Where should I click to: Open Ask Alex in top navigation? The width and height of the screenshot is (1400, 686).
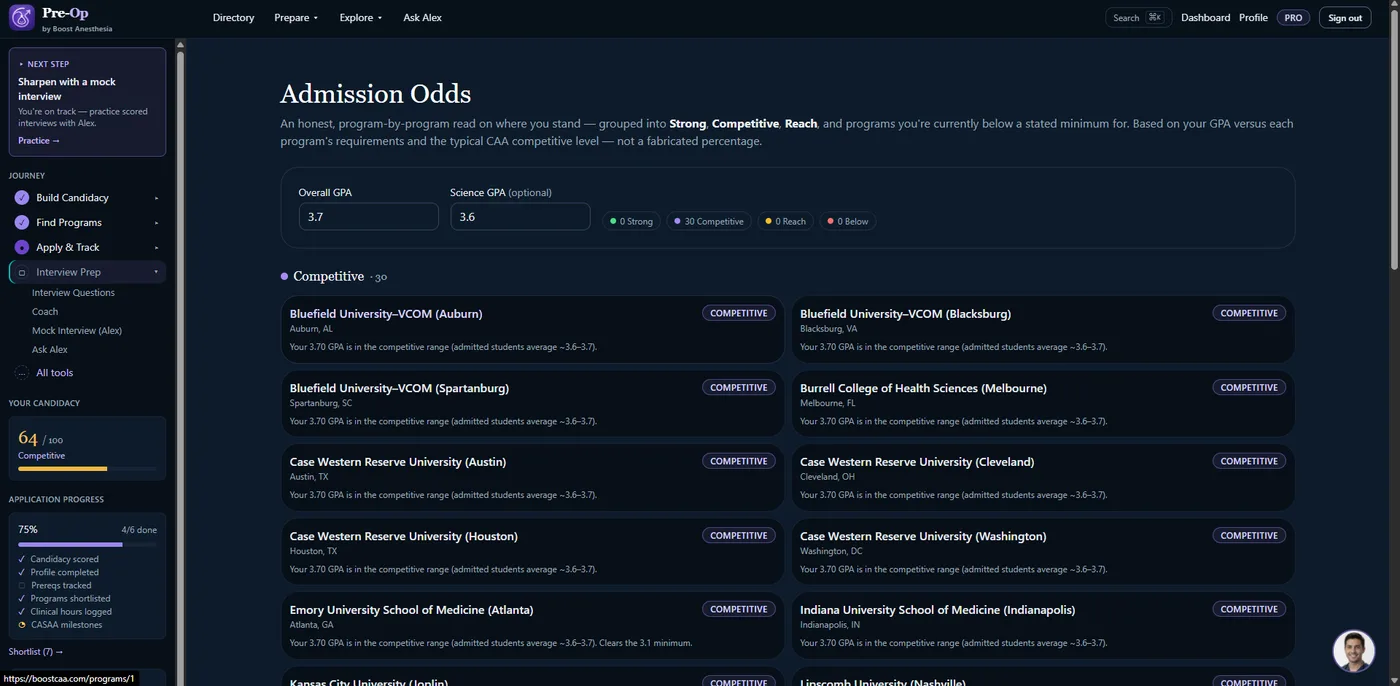(x=422, y=18)
